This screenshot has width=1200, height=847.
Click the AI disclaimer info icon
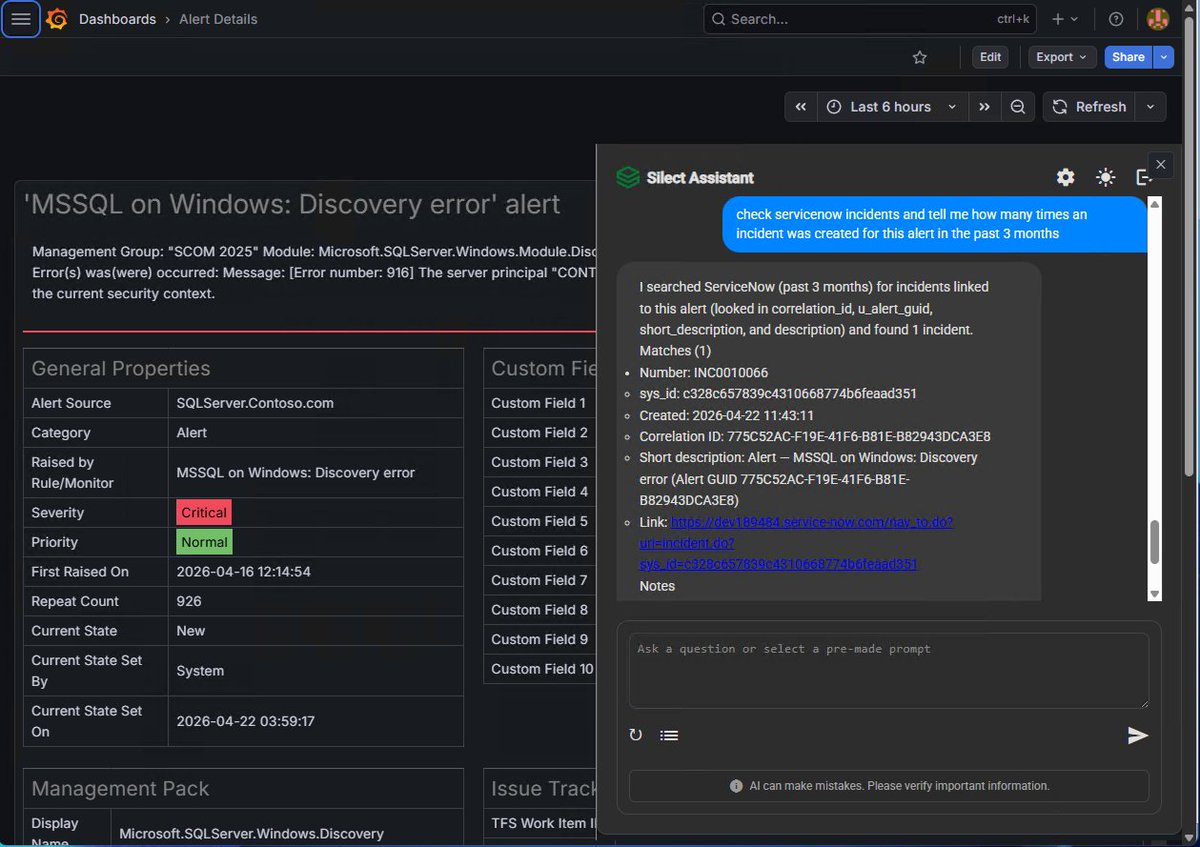[x=736, y=786]
